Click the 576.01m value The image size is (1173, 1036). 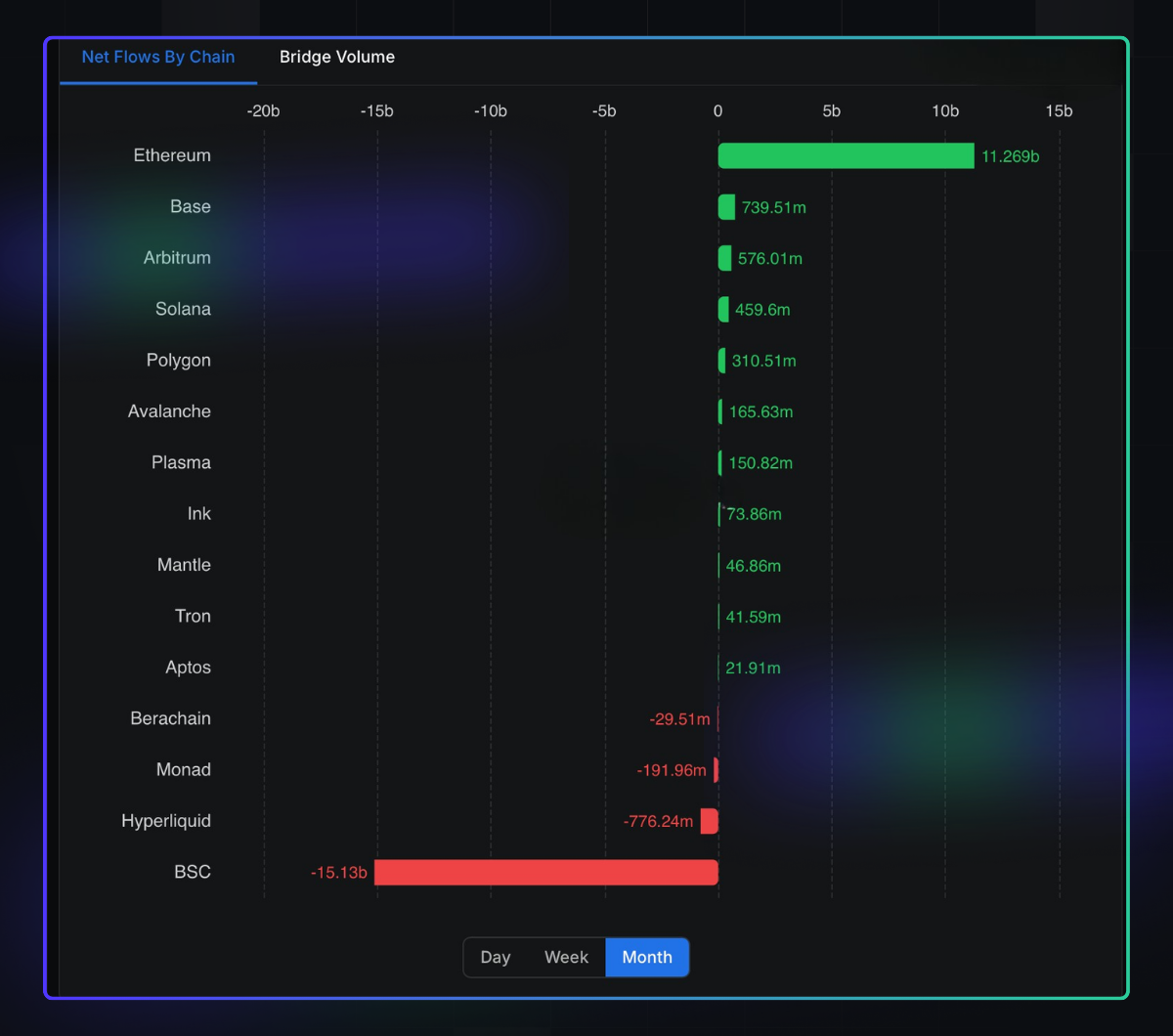pyautogui.click(x=770, y=259)
